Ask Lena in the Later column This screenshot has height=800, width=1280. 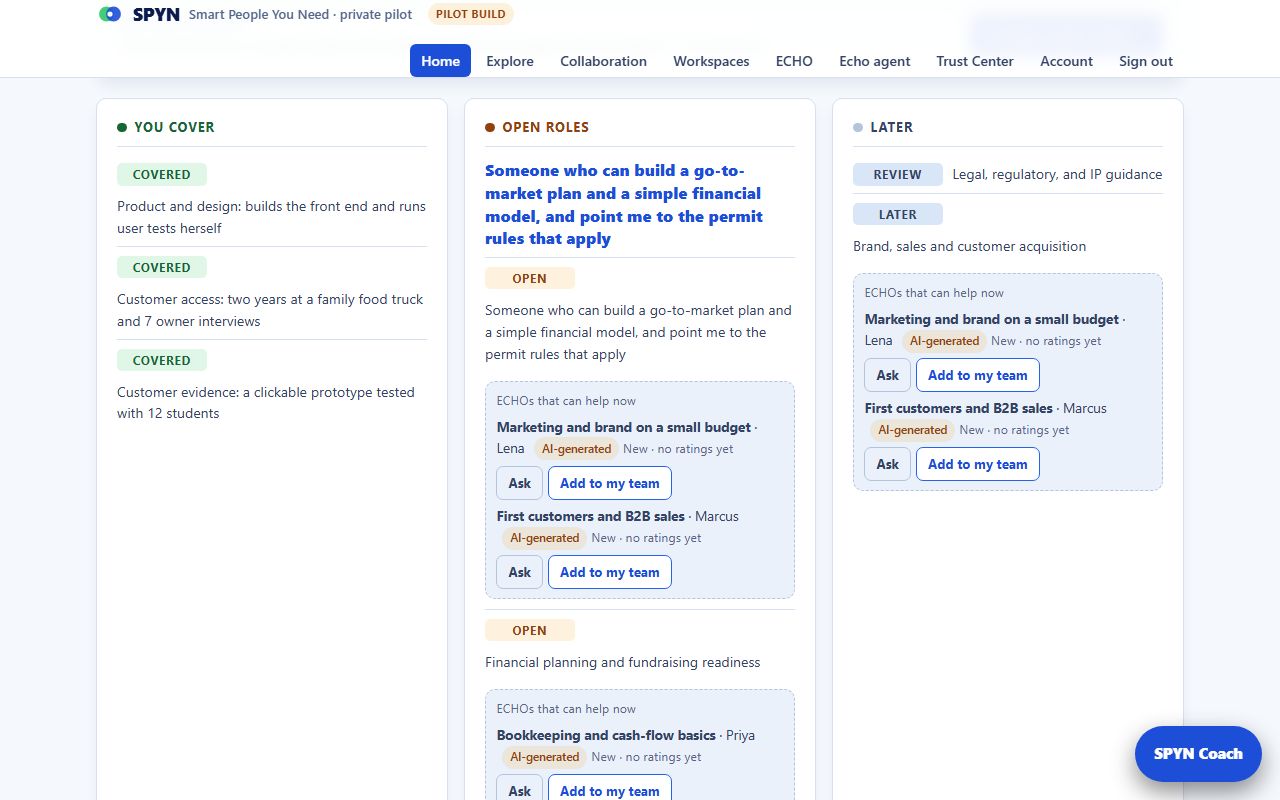888,375
